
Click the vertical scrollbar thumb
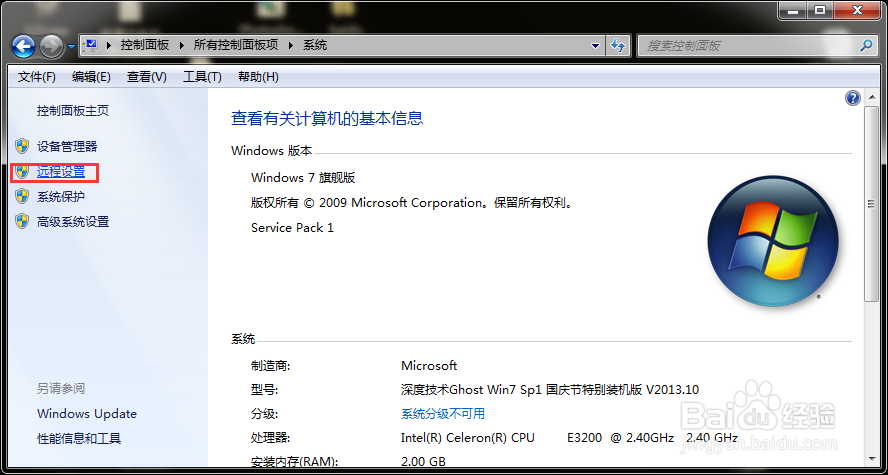click(872, 204)
